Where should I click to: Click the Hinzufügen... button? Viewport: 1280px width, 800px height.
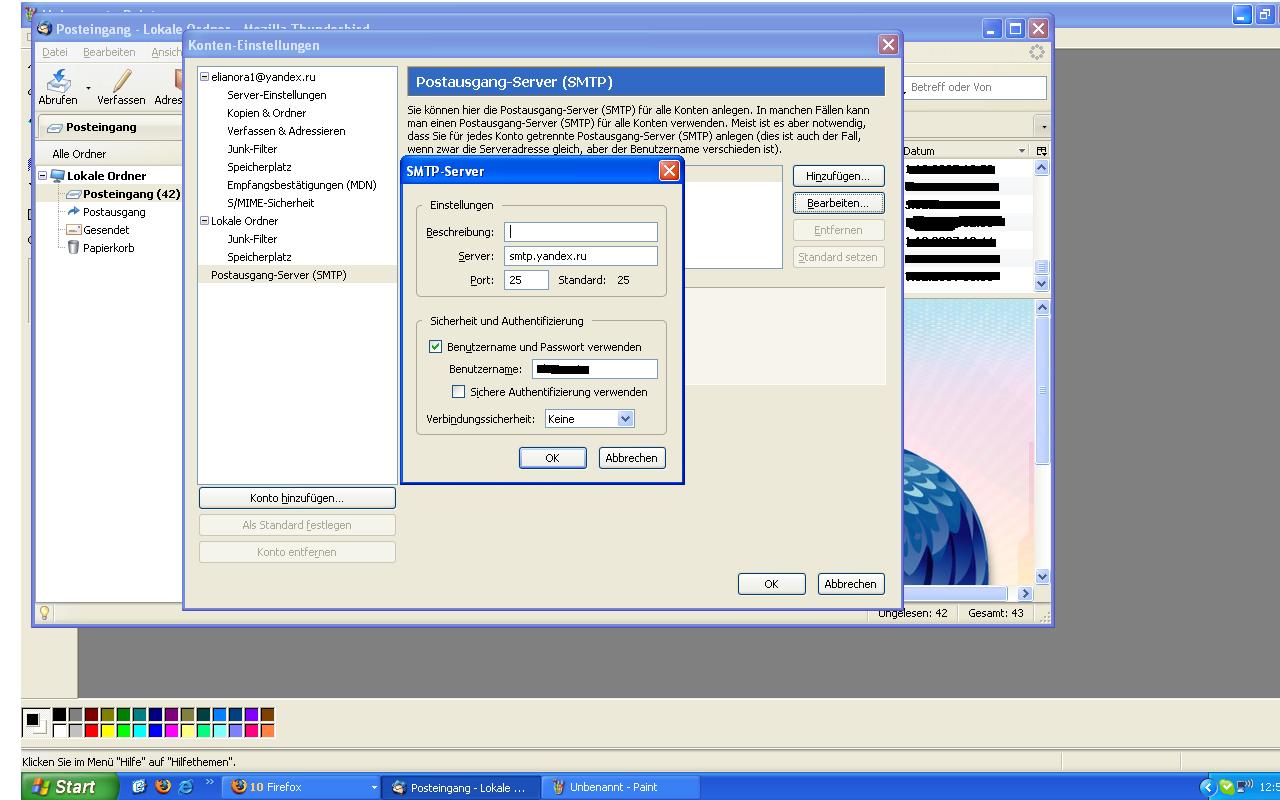(838, 176)
